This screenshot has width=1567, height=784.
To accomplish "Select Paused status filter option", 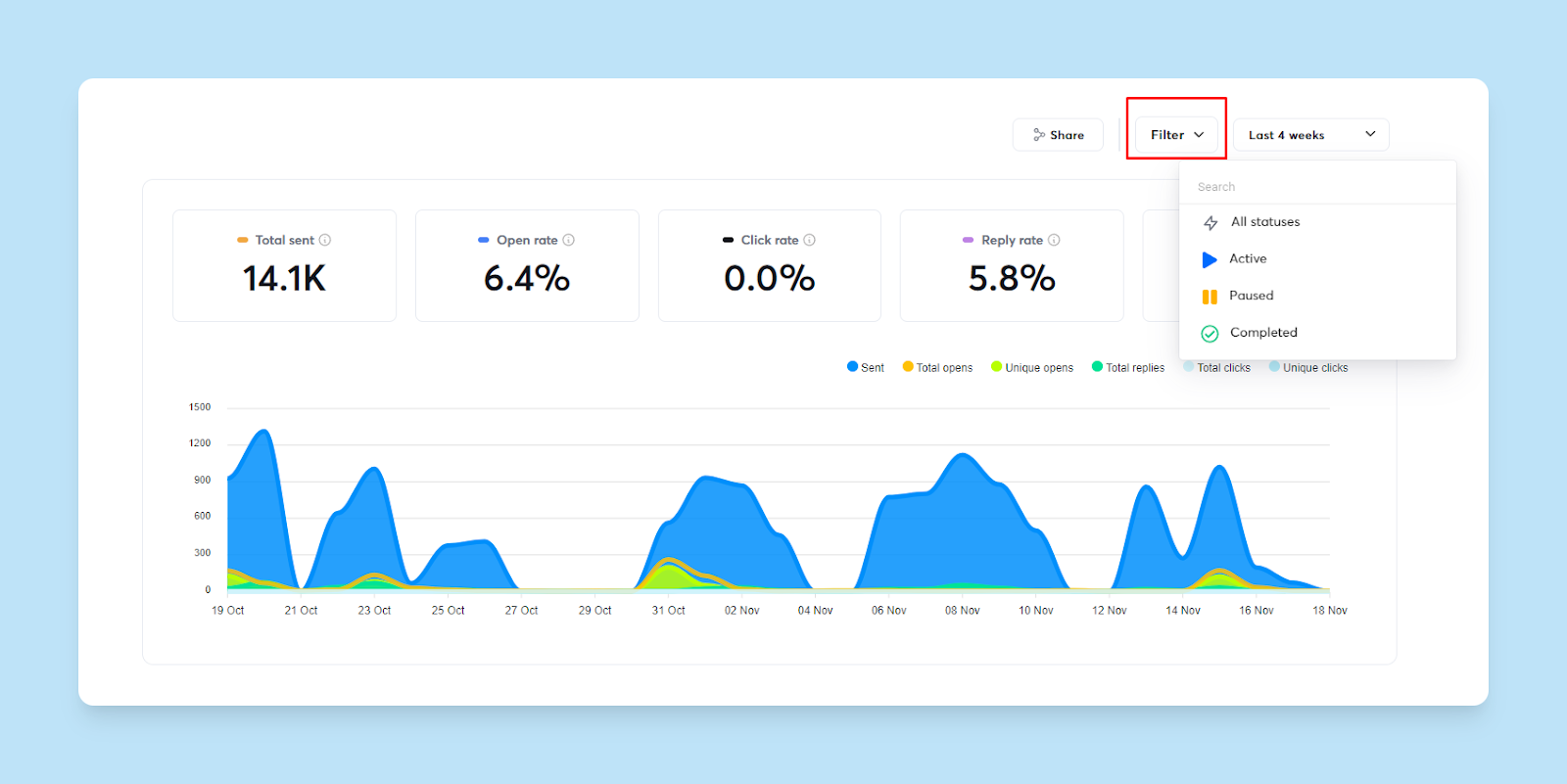I will point(1317,296).
